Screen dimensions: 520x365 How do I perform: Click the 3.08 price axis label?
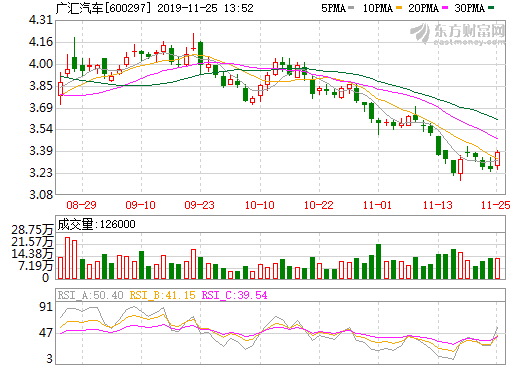[x=41, y=194]
